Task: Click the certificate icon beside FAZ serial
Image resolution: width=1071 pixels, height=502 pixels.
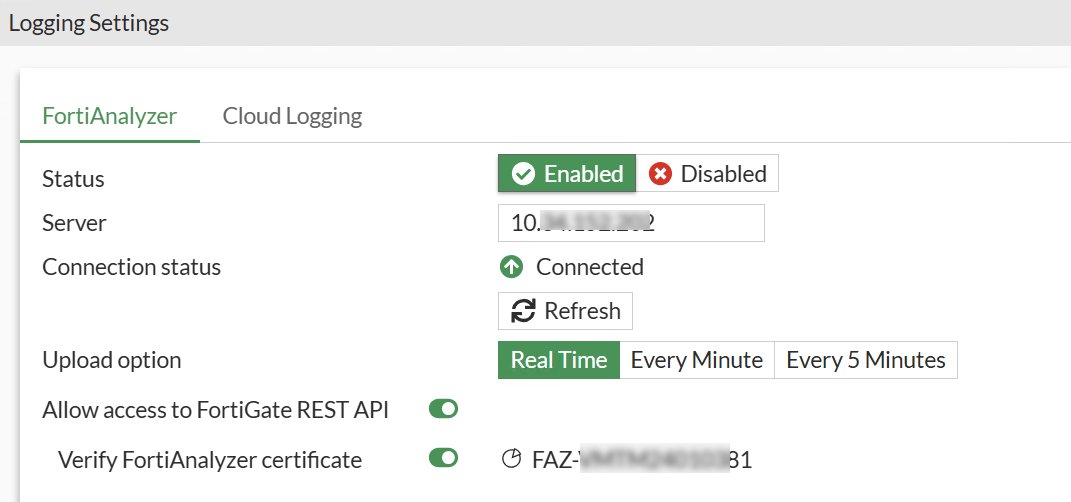Action: coord(511,458)
